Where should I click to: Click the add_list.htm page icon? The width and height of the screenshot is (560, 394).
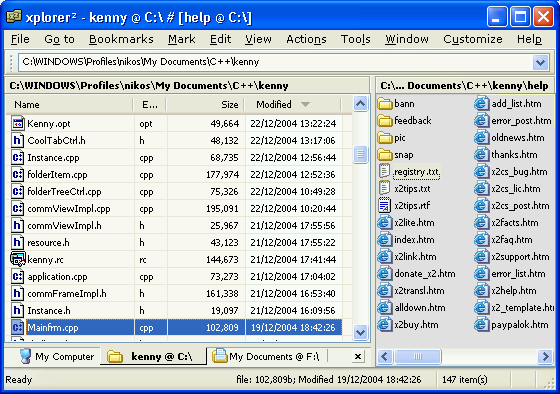point(481,104)
